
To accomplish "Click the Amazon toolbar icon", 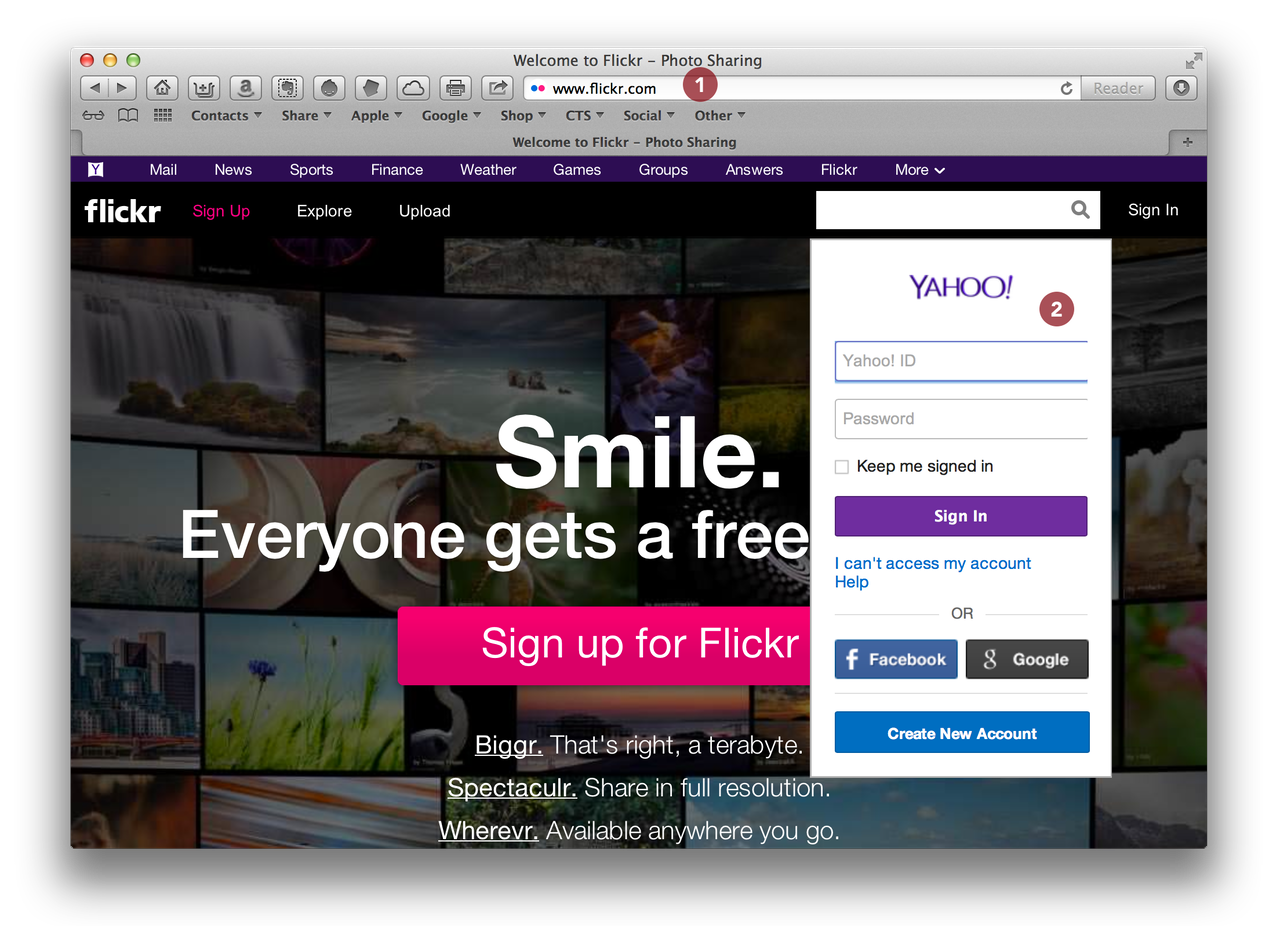I will point(245,88).
